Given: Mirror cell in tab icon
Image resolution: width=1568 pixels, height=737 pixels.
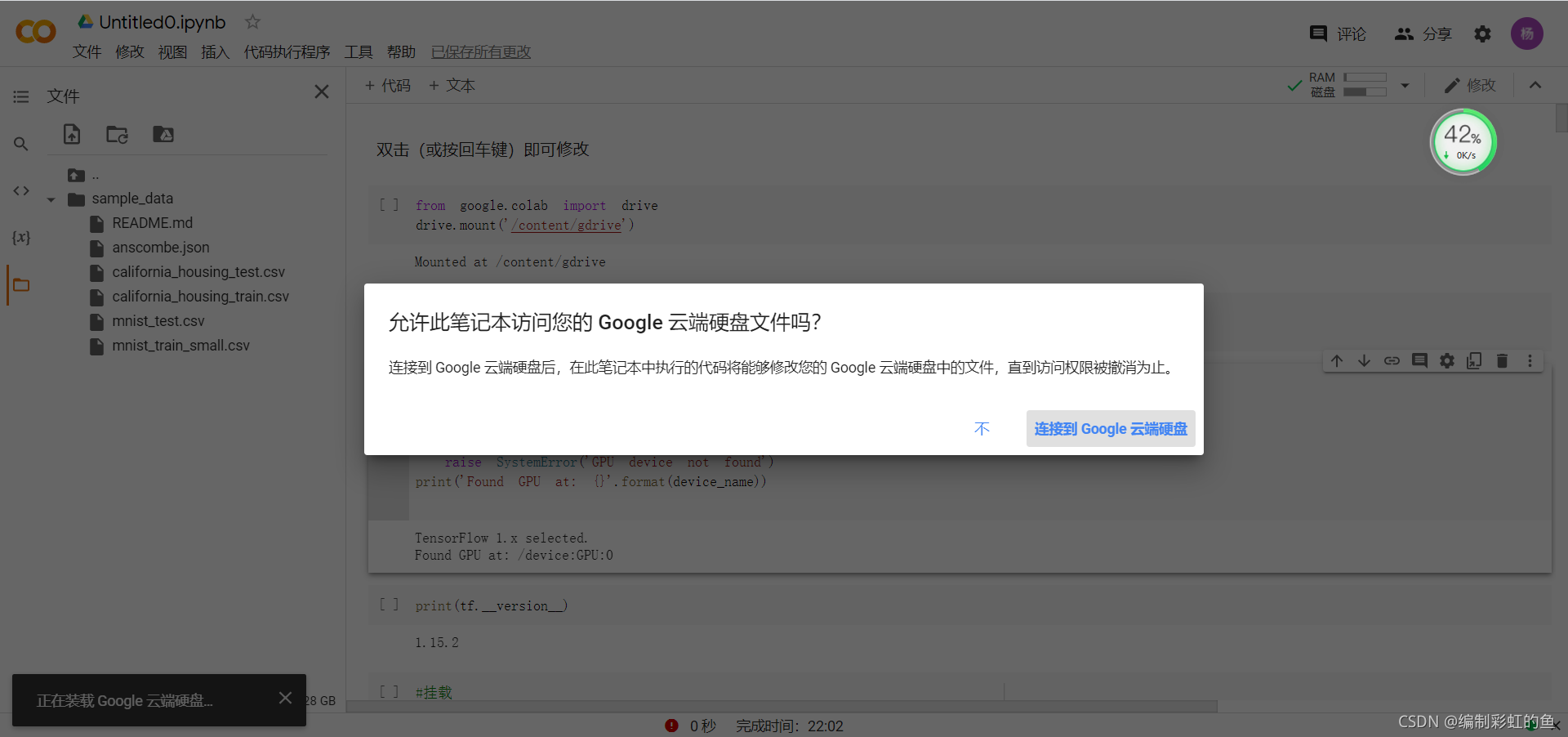Looking at the screenshot, I should click(1474, 360).
